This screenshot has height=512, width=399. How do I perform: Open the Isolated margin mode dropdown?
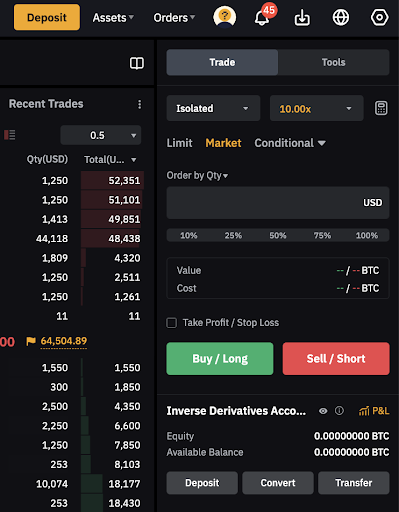(213, 108)
